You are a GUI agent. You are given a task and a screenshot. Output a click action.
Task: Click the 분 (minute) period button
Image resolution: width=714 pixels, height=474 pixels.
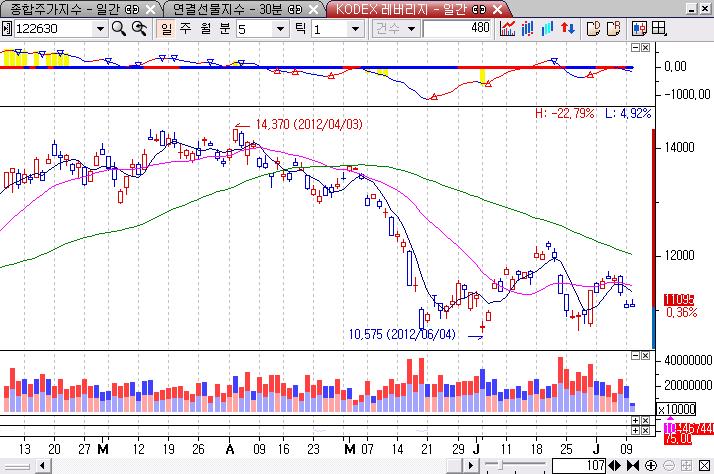click(x=225, y=29)
